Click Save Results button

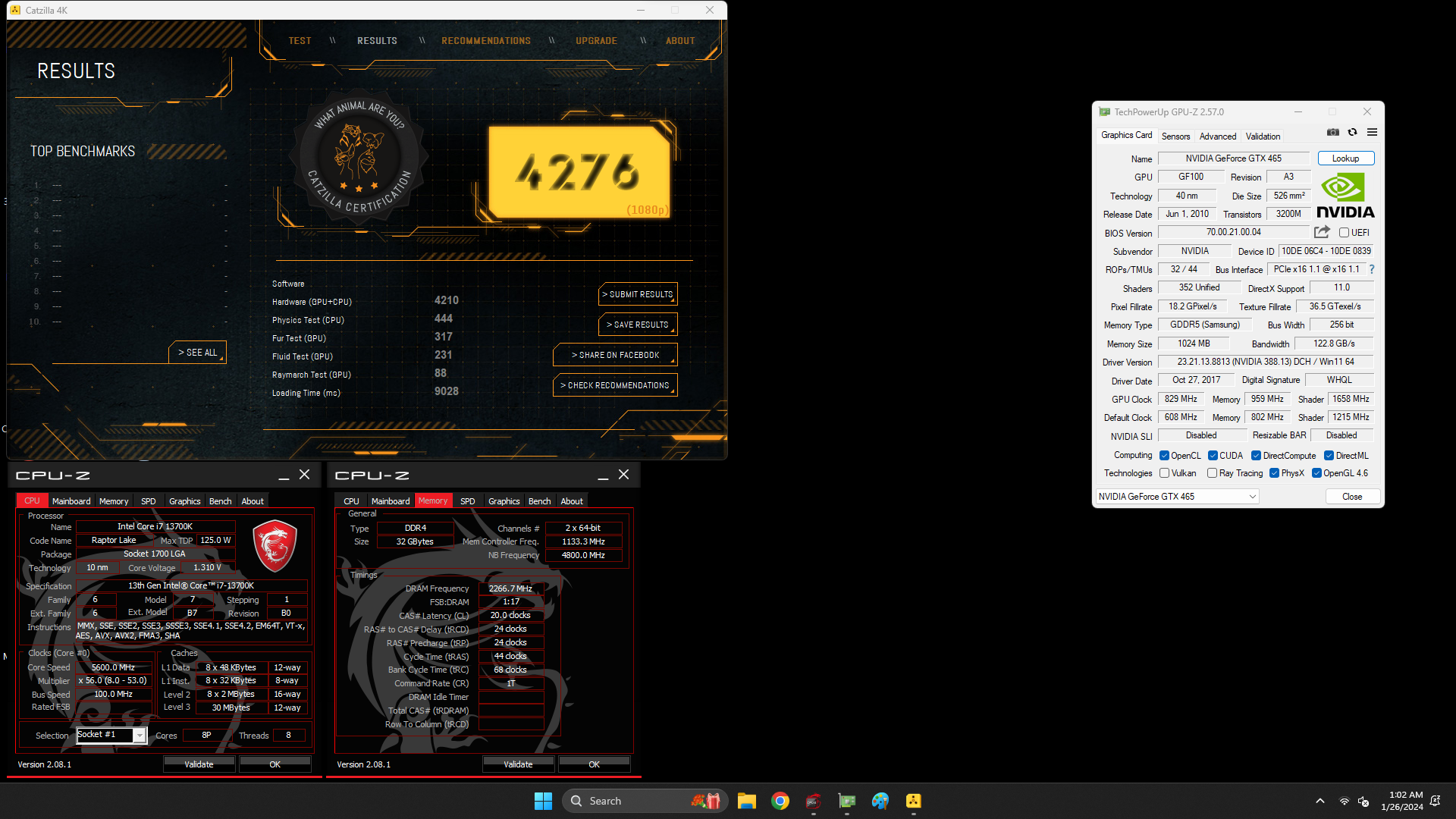[638, 325]
